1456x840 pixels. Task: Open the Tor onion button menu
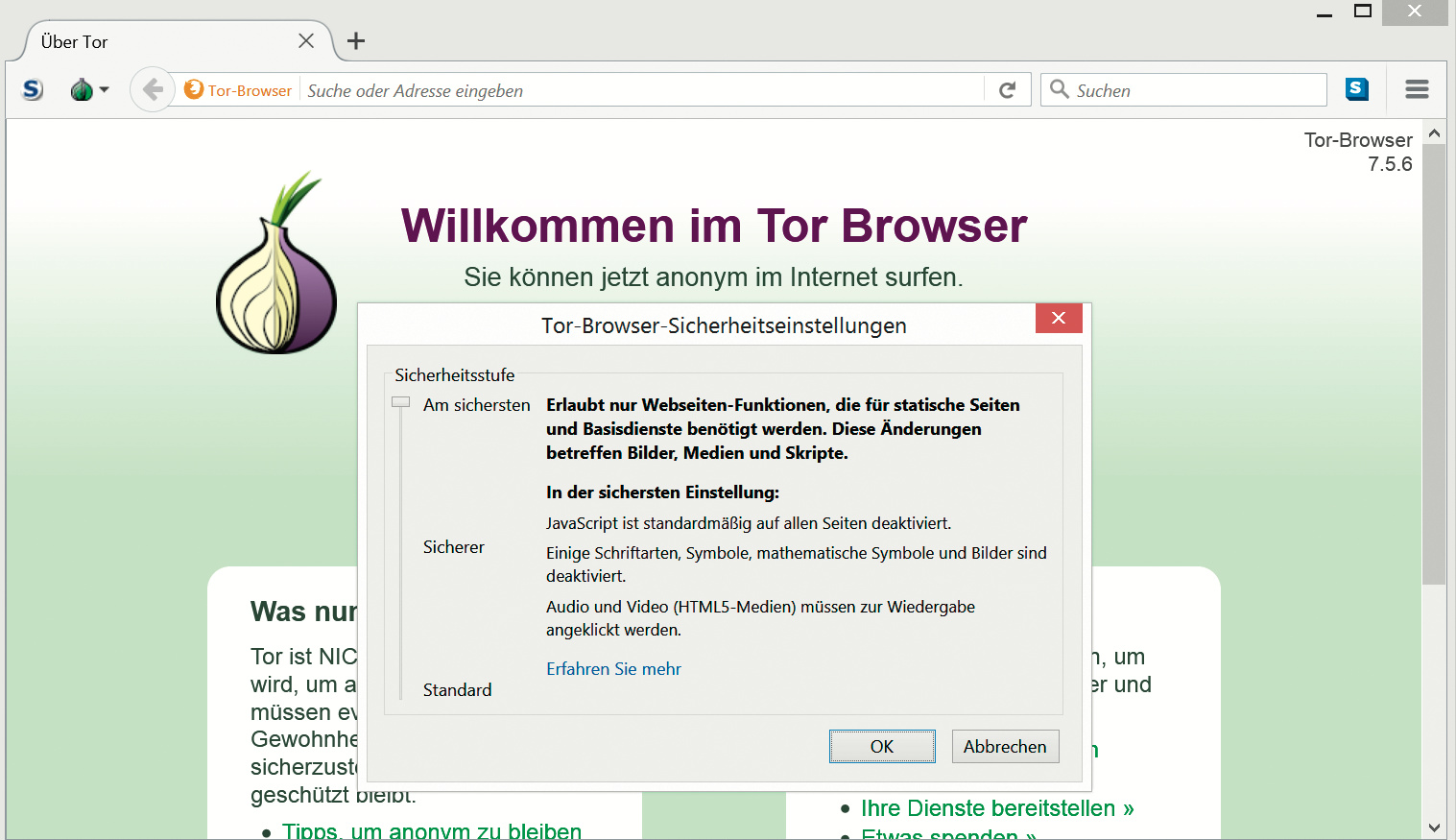[89, 90]
